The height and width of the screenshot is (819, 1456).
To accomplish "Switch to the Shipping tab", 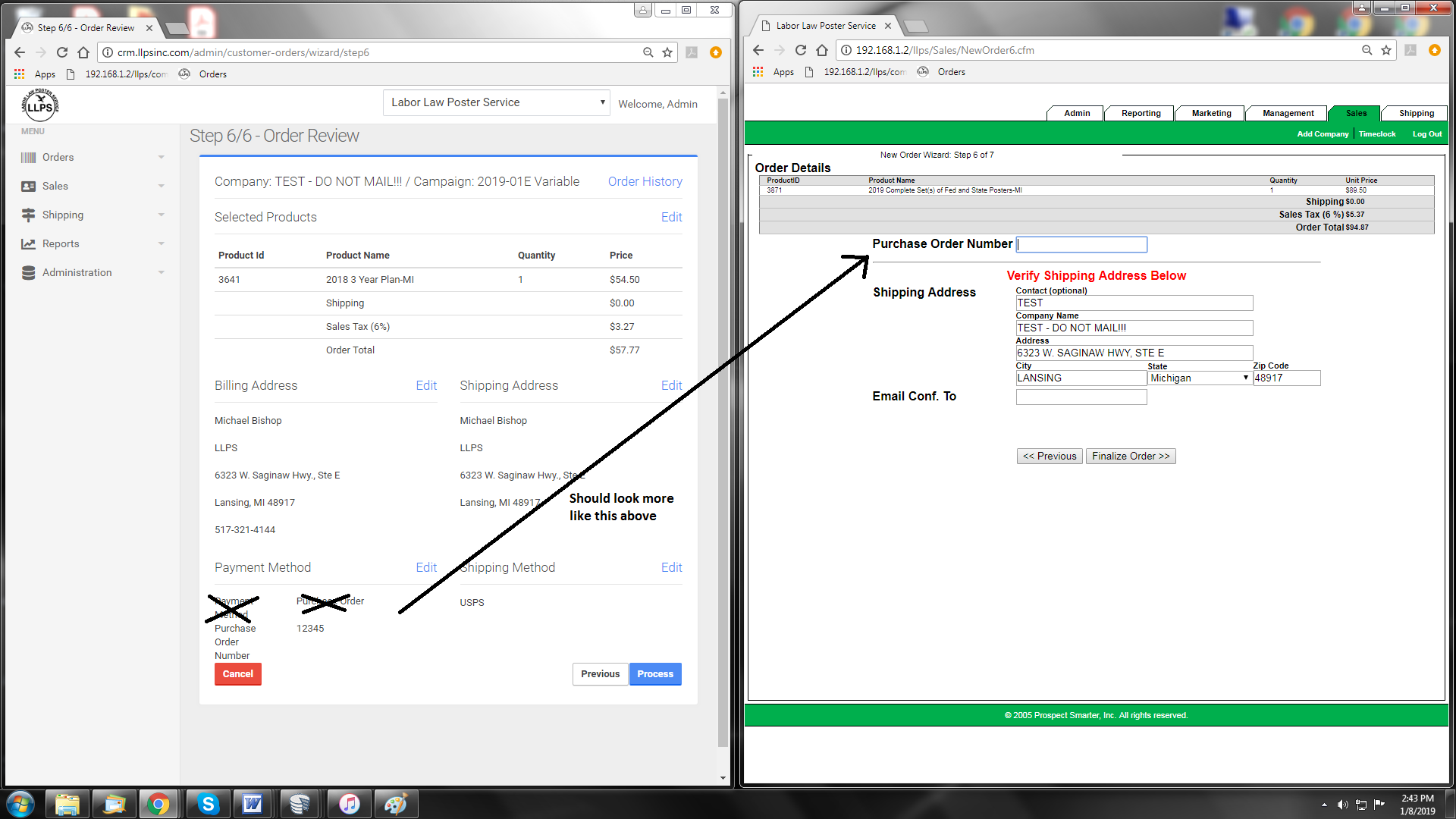I will pyautogui.click(x=1416, y=113).
